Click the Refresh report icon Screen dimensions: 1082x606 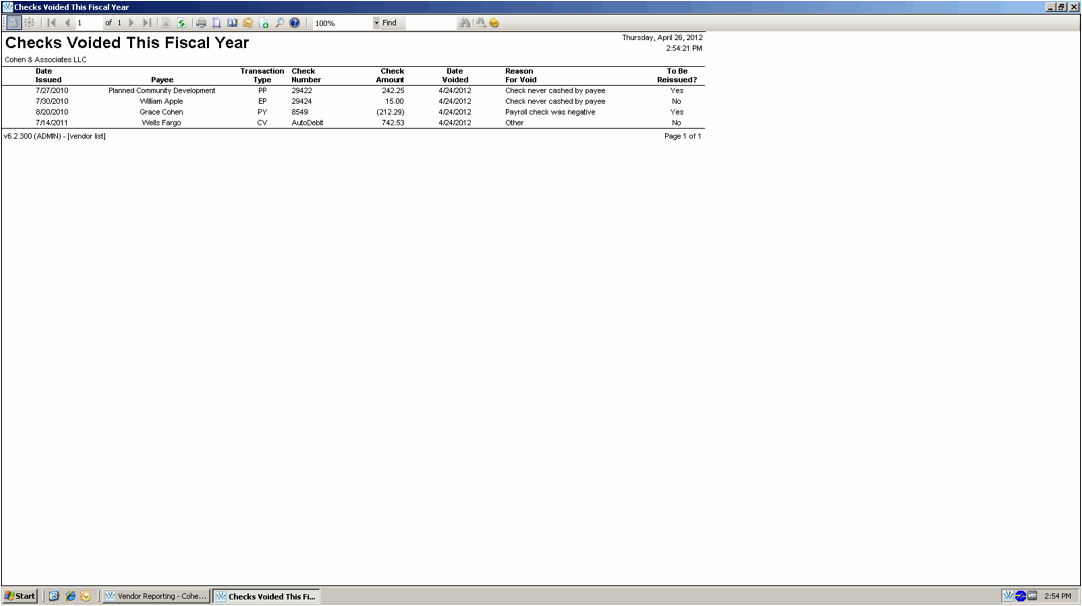coord(181,23)
